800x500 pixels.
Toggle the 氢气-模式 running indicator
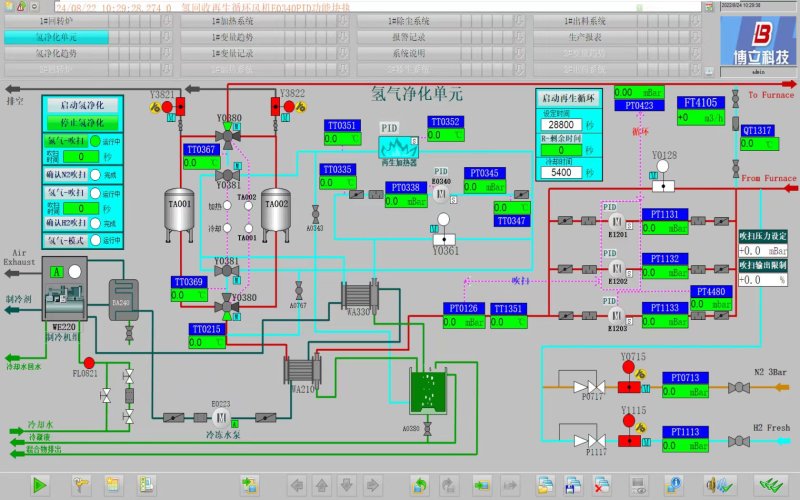(95, 240)
